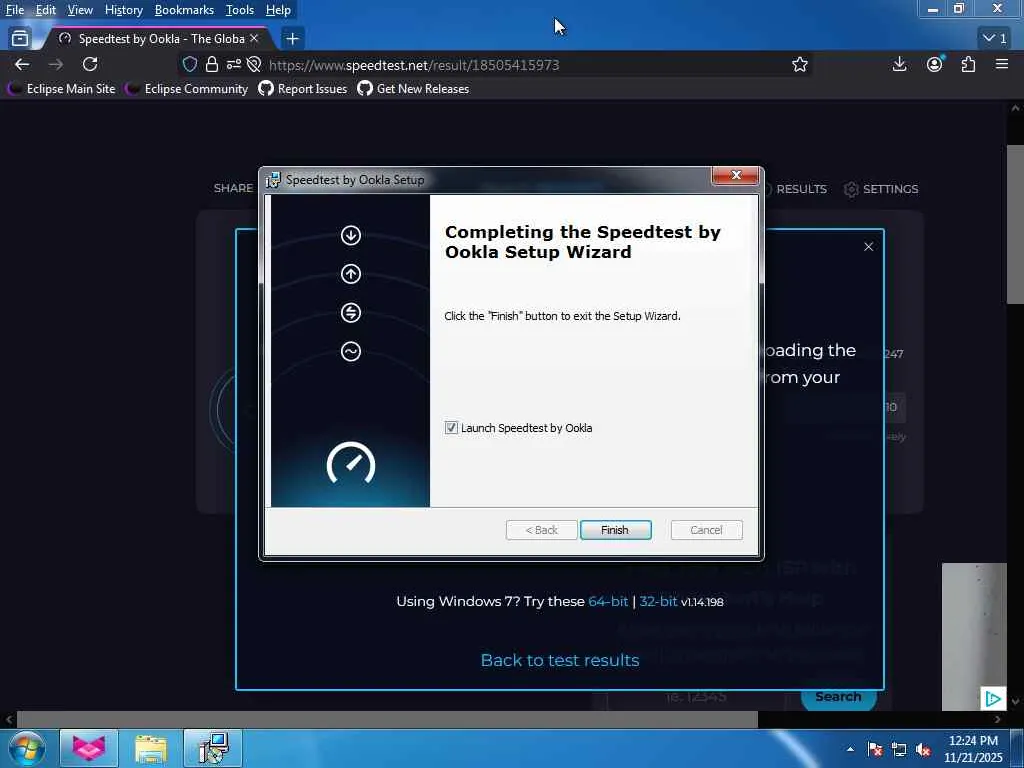Viewport: 1024px width, 768px height.
Task: Open the hamburger application menu
Action: tap(1002, 64)
